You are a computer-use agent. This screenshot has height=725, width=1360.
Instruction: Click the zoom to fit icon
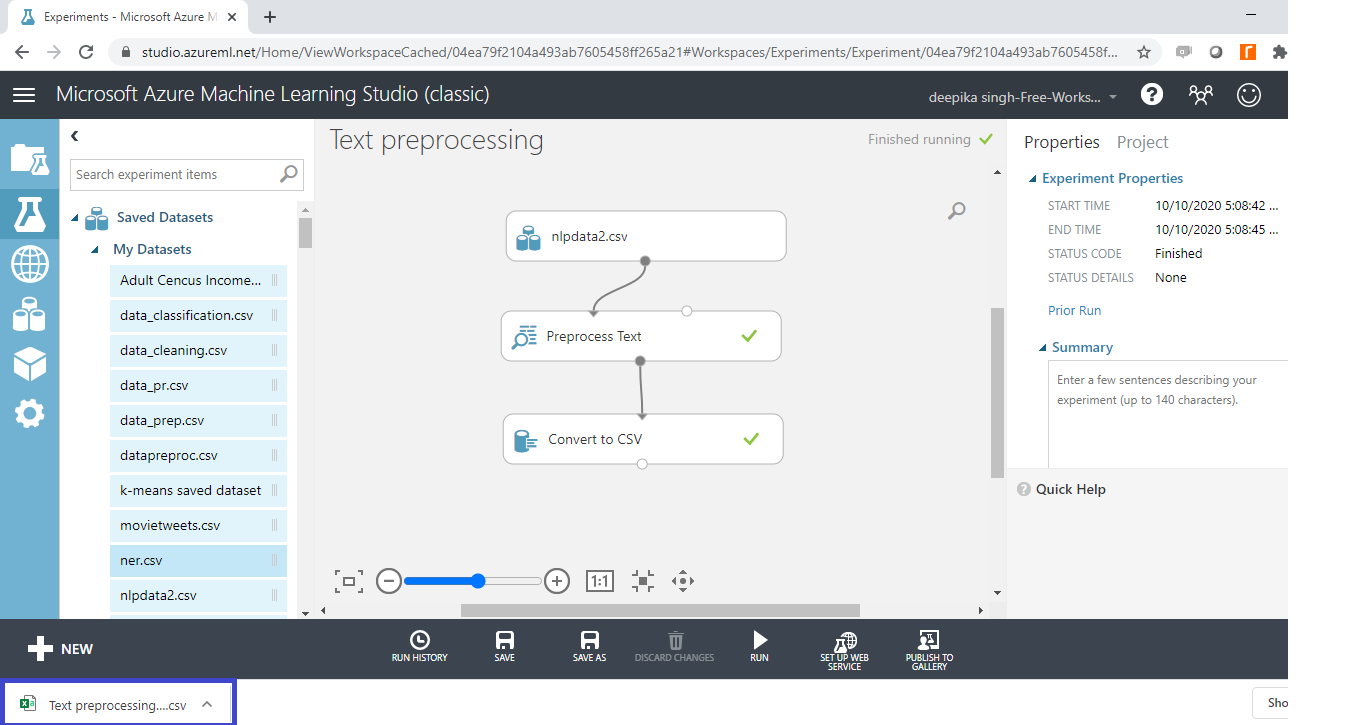[x=349, y=581]
